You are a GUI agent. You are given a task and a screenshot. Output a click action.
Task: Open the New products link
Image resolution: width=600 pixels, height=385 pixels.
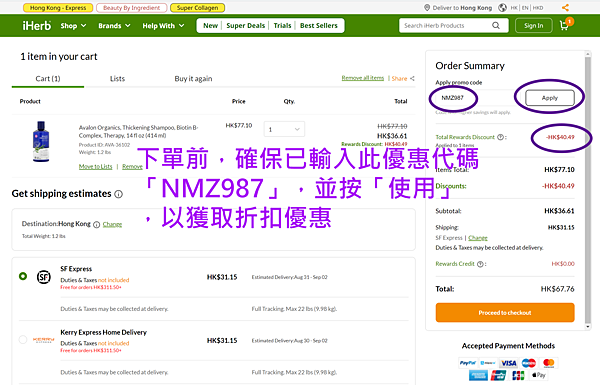210,26
